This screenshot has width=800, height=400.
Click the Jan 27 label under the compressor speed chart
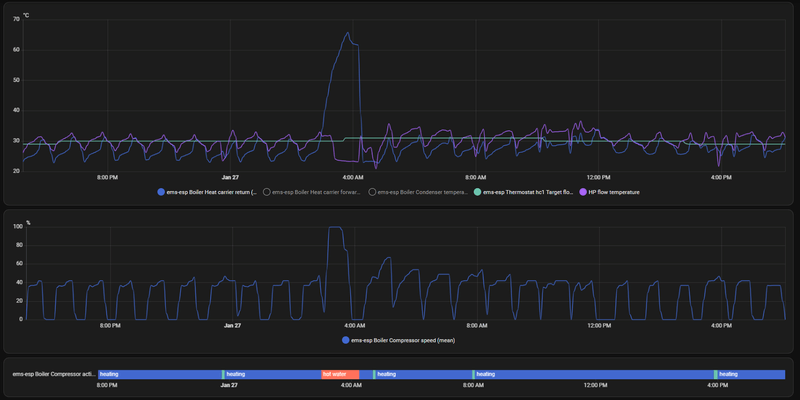pyautogui.click(x=232, y=326)
